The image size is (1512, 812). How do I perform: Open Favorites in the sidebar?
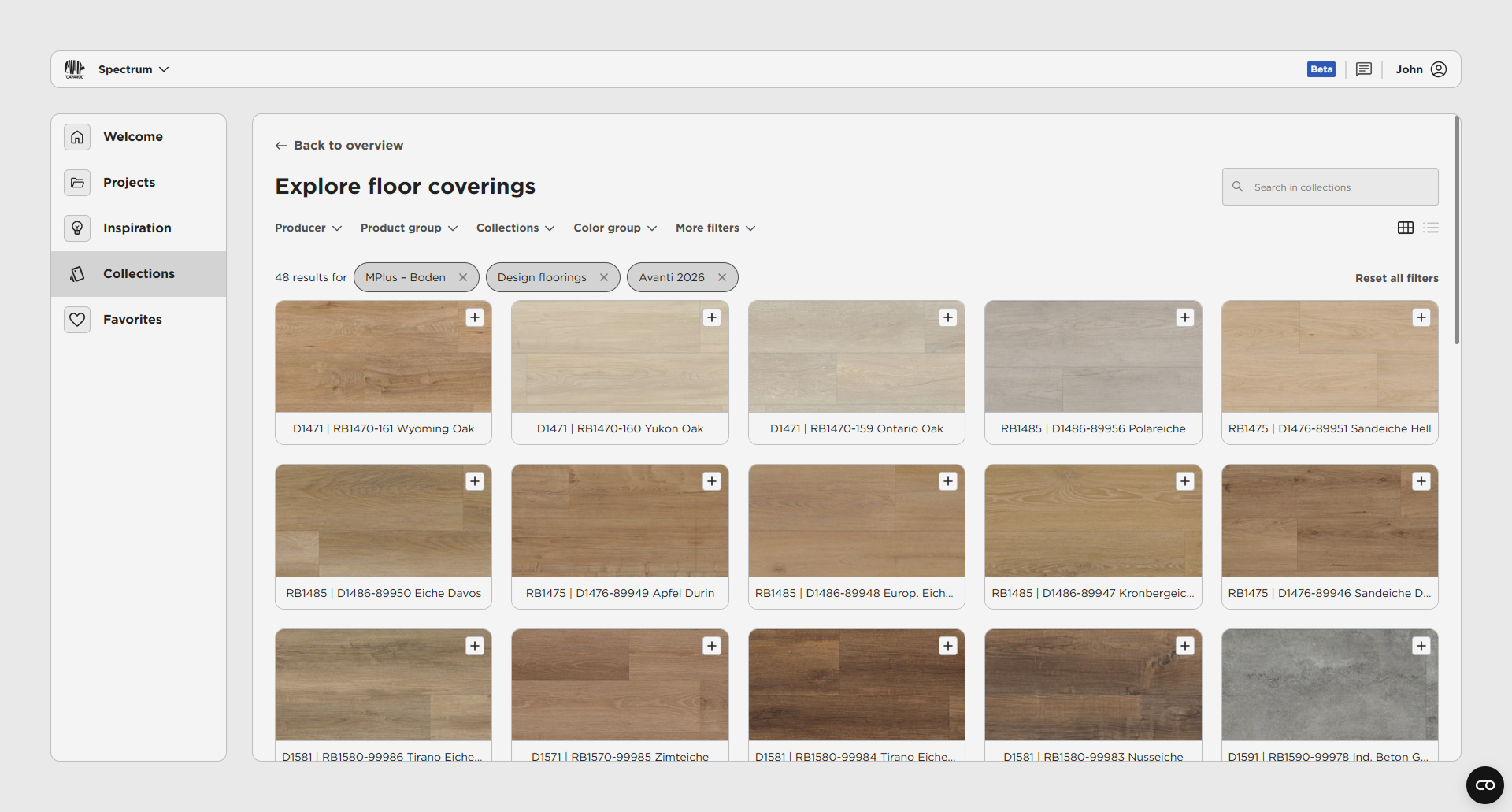tap(132, 319)
